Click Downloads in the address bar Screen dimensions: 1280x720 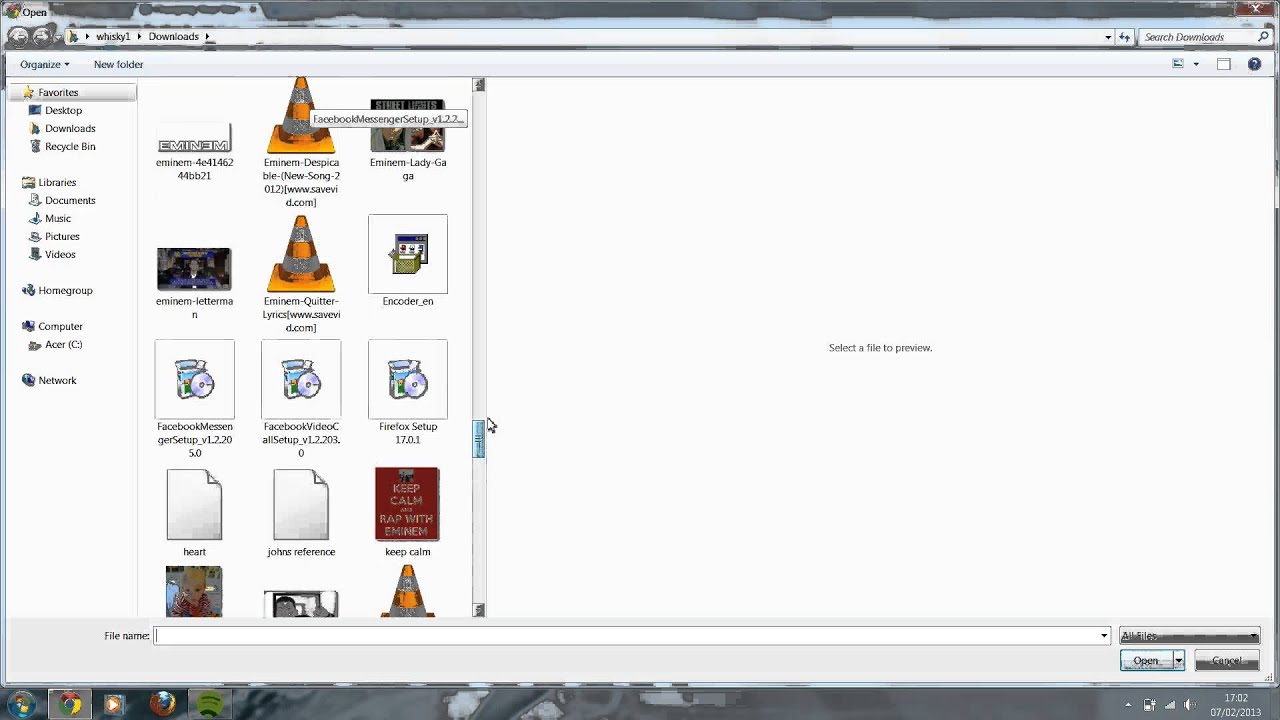[174, 37]
